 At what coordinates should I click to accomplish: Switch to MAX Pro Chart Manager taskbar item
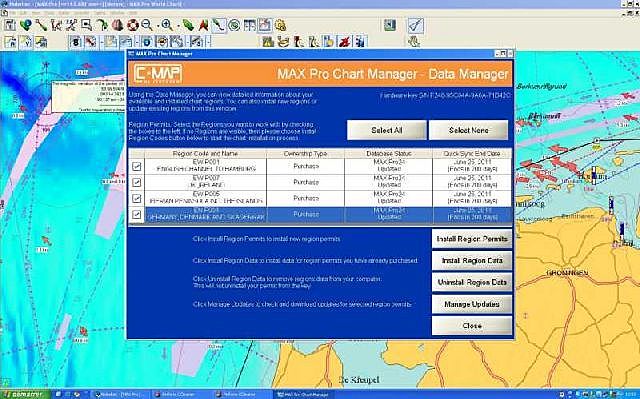[303, 395]
